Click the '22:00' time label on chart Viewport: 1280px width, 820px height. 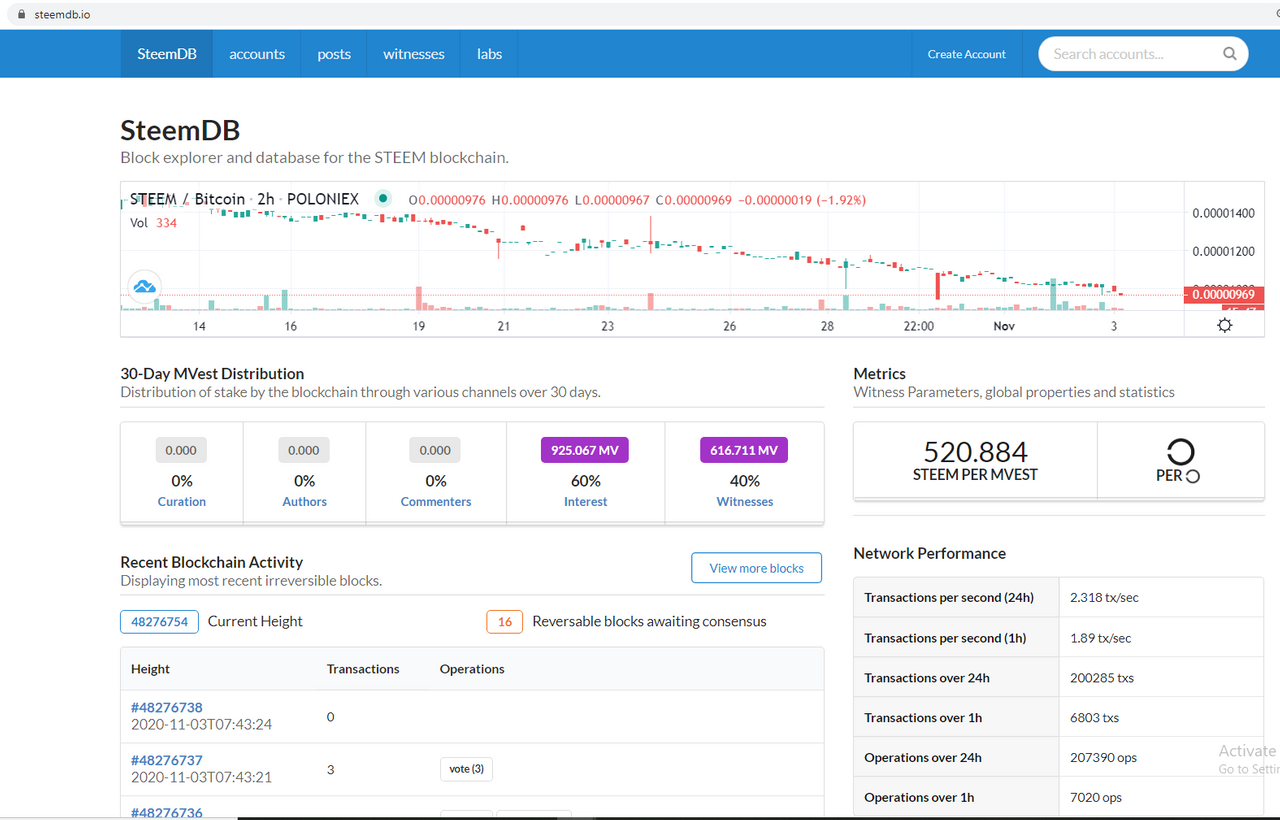coord(918,326)
